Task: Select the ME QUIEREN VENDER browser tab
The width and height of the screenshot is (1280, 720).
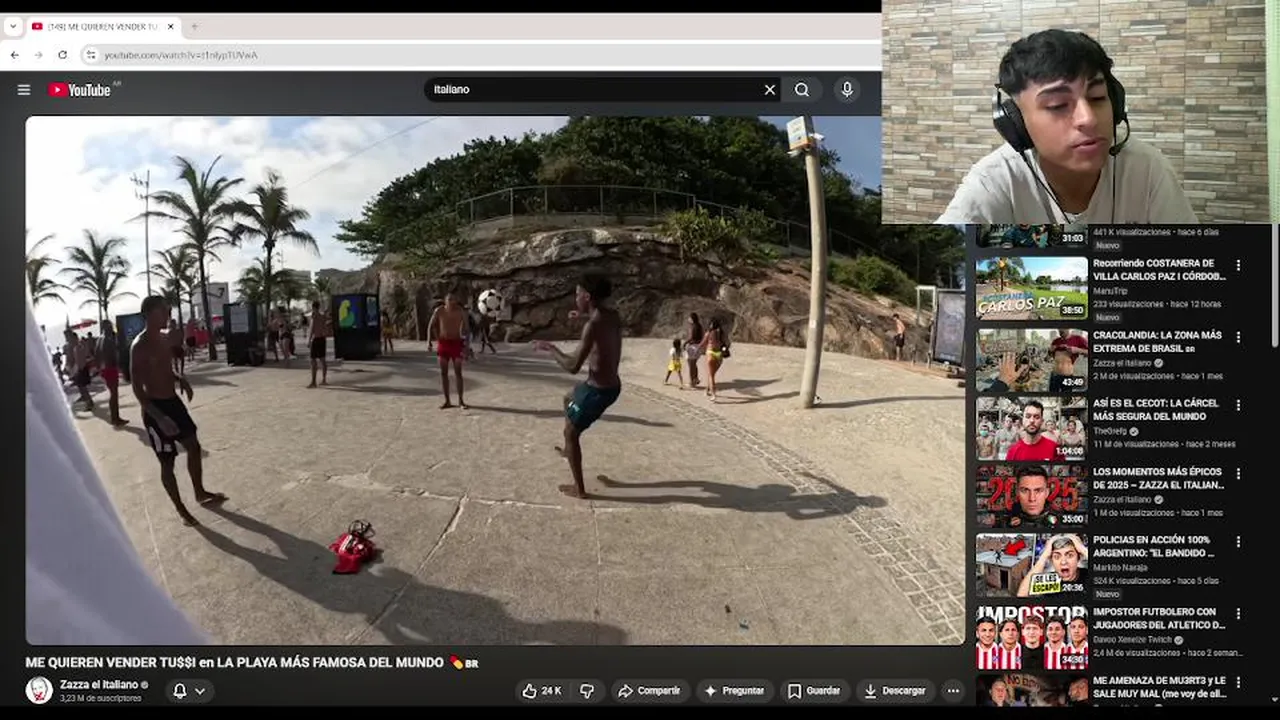Action: point(102,27)
